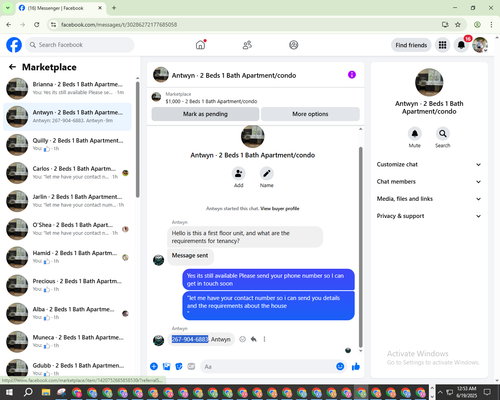Screen dimensions: 500x400
Task: Open Antwyn's conversation in the list
Action: tap(68, 117)
